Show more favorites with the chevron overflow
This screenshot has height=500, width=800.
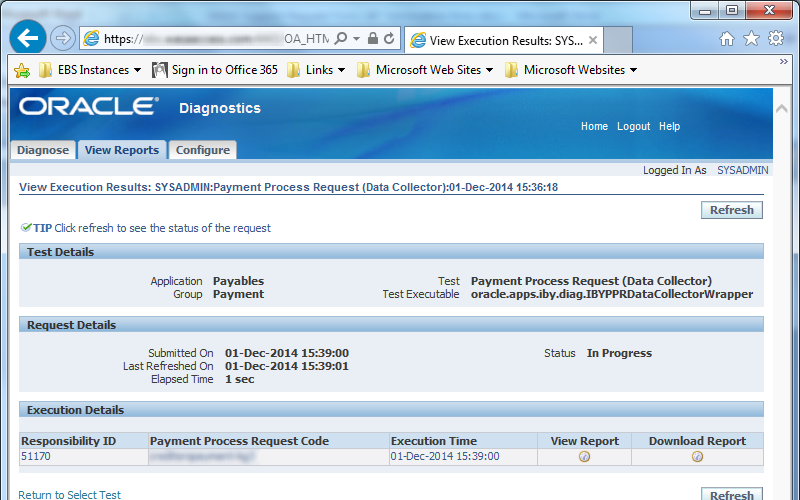[x=784, y=62]
